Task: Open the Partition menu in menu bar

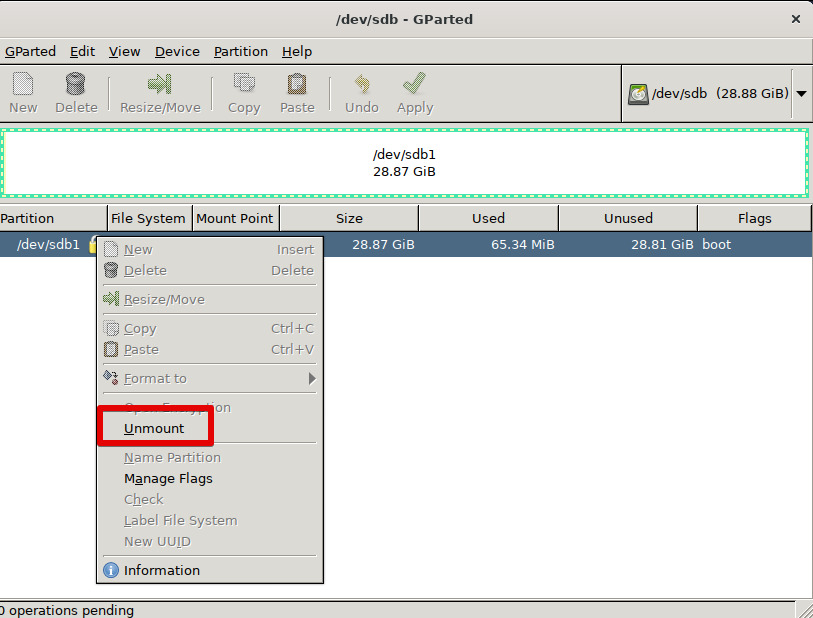Action: [x=241, y=51]
